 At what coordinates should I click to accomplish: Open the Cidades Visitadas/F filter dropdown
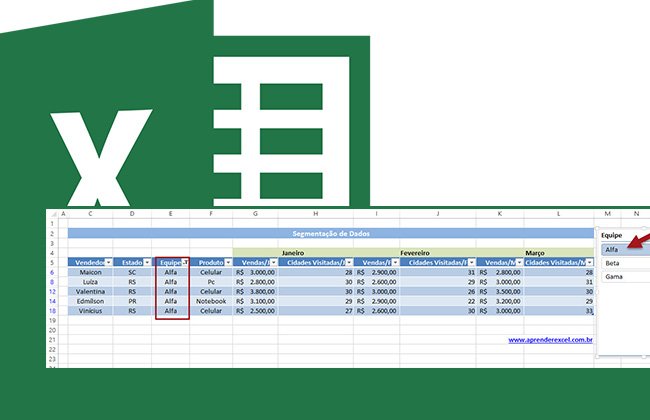click(472, 262)
